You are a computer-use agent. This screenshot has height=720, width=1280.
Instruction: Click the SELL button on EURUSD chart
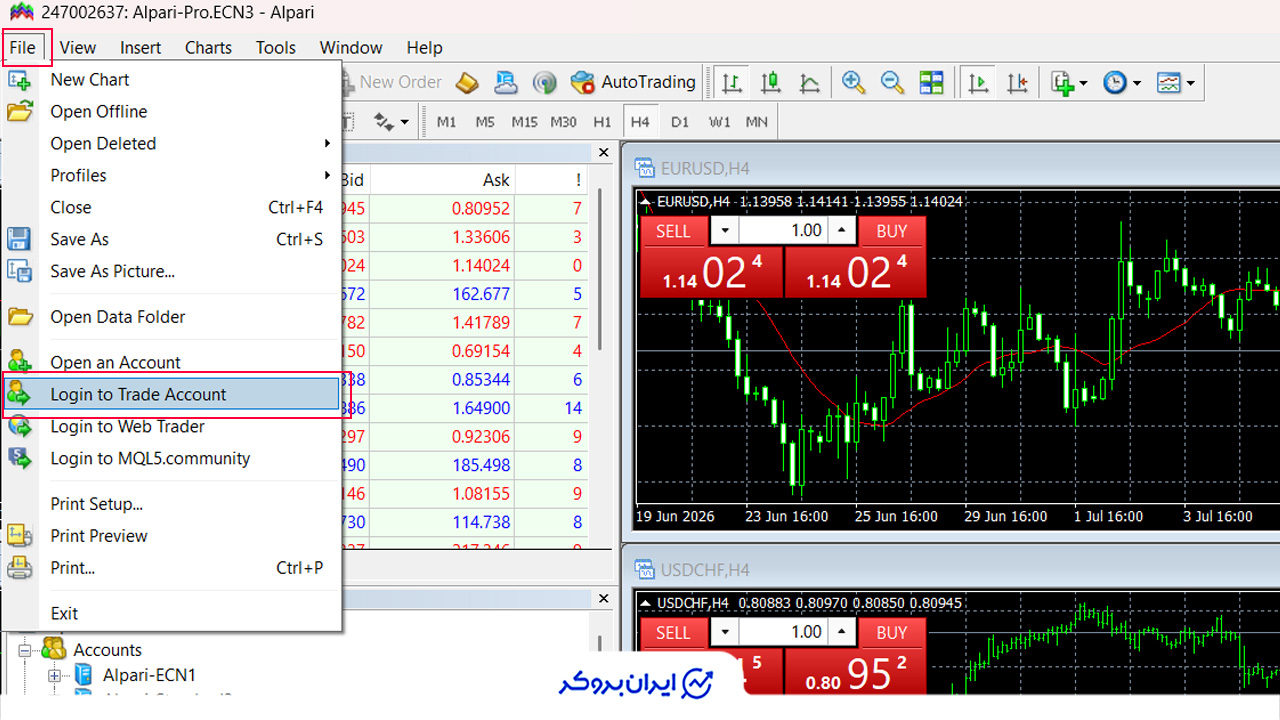(673, 231)
